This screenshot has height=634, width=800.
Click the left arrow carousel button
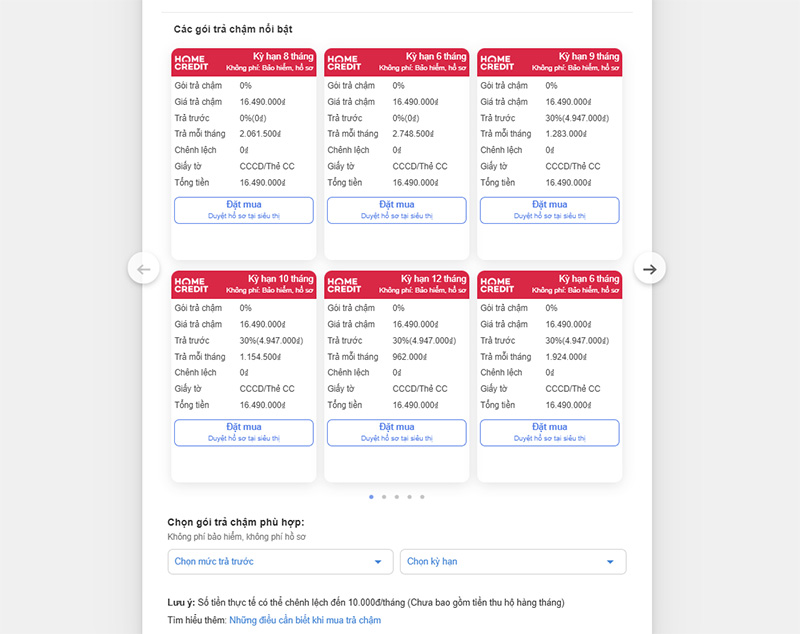(143, 269)
